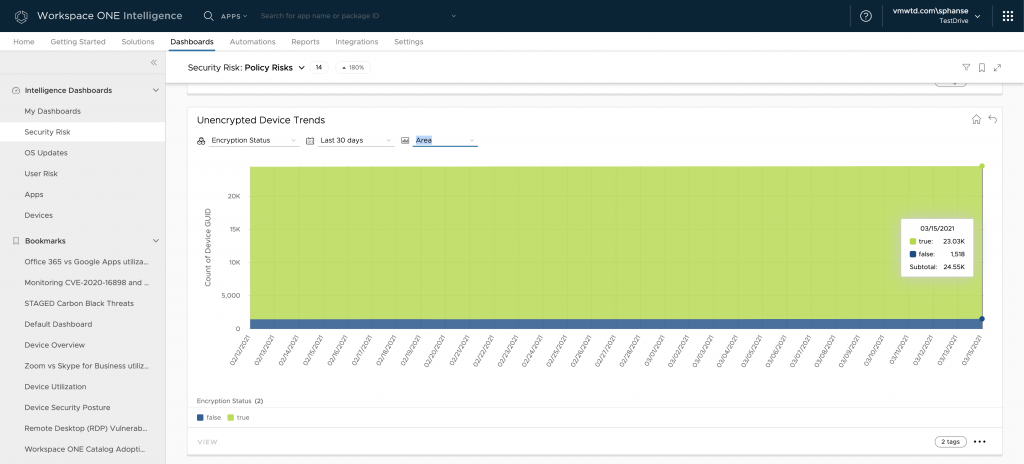Open the Last 30 days dropdown
The height and width of the screenshot is (464, 1024).
tap(356, 141)
